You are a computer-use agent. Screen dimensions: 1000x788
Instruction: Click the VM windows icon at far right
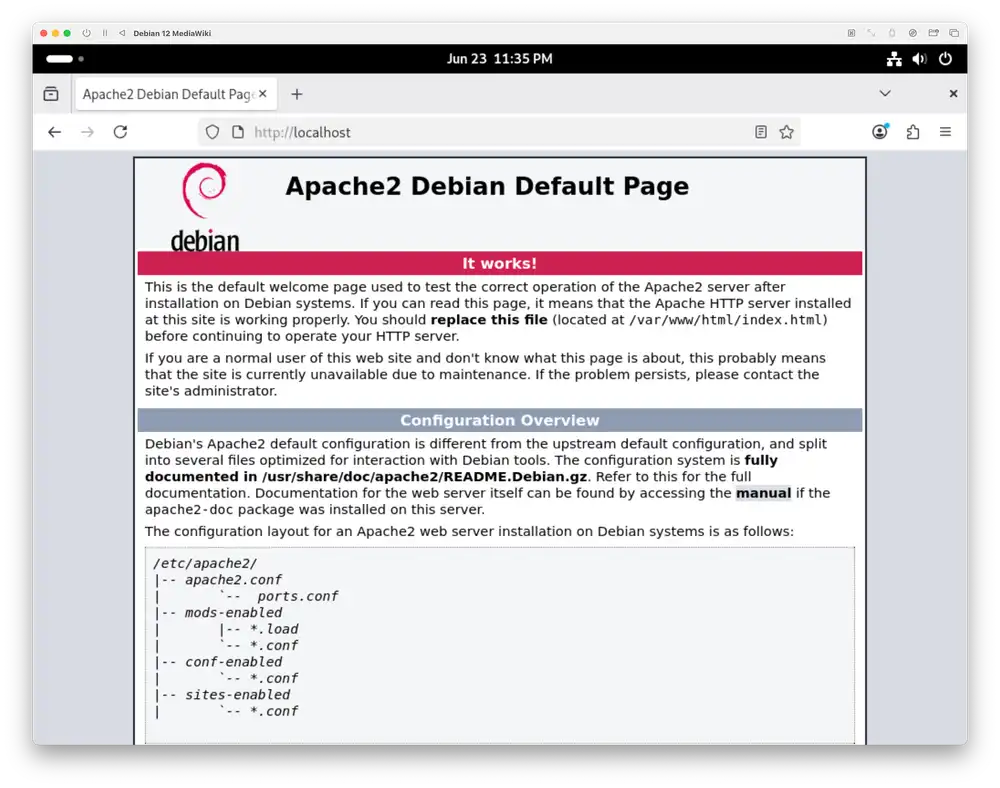[954, 33]
